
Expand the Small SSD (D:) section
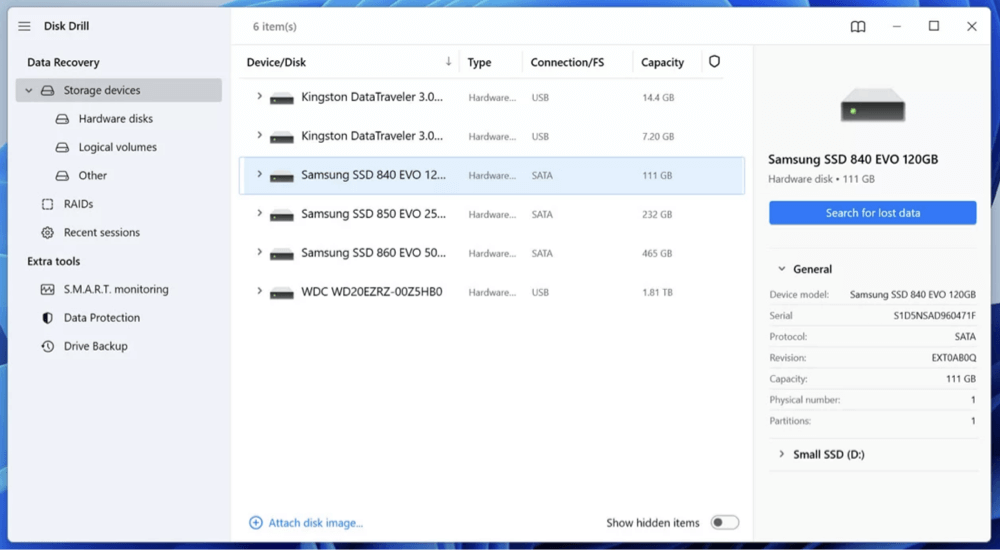[x=781, y=454]
